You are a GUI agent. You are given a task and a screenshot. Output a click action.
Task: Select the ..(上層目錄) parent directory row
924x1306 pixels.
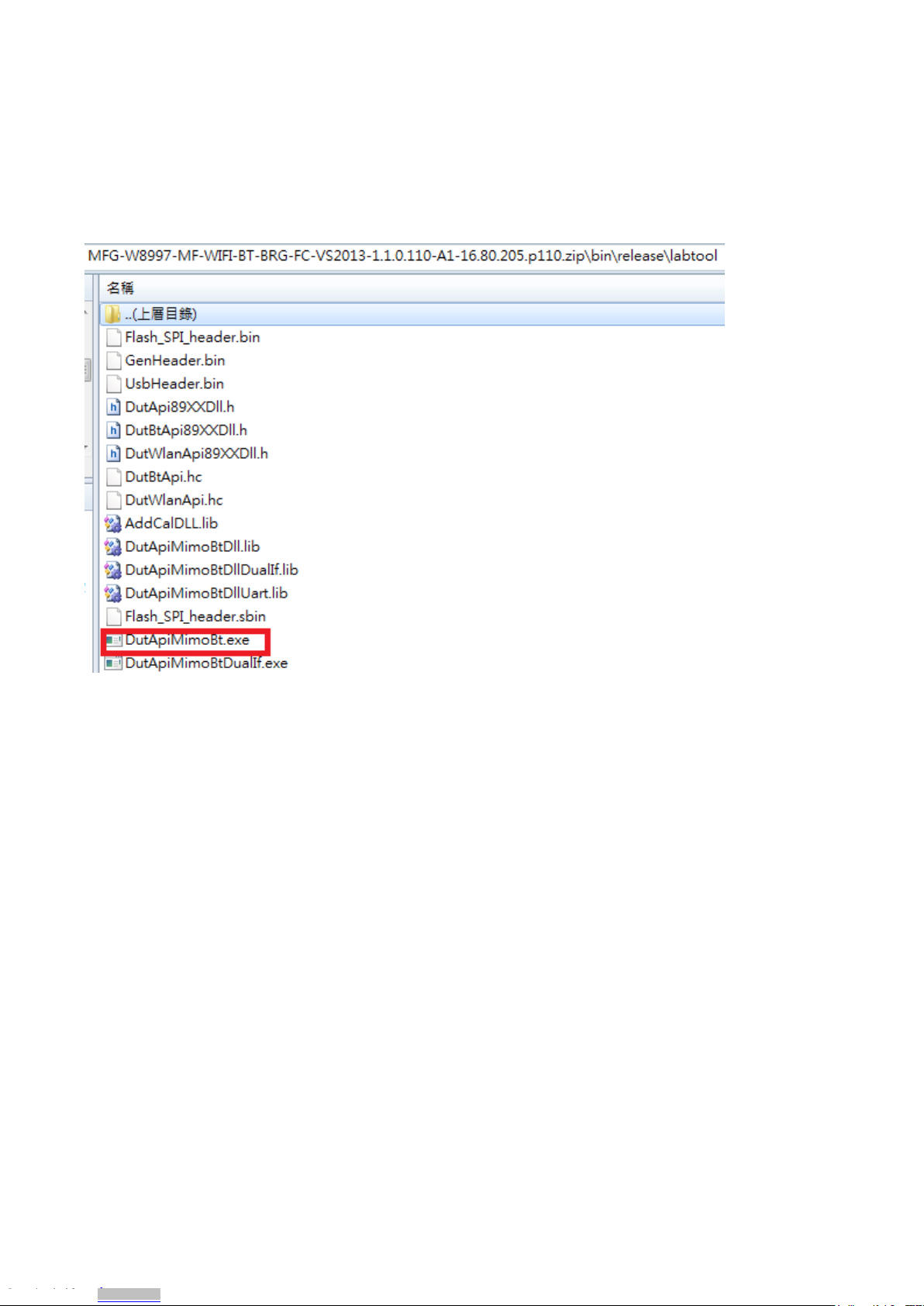[412, 314]
